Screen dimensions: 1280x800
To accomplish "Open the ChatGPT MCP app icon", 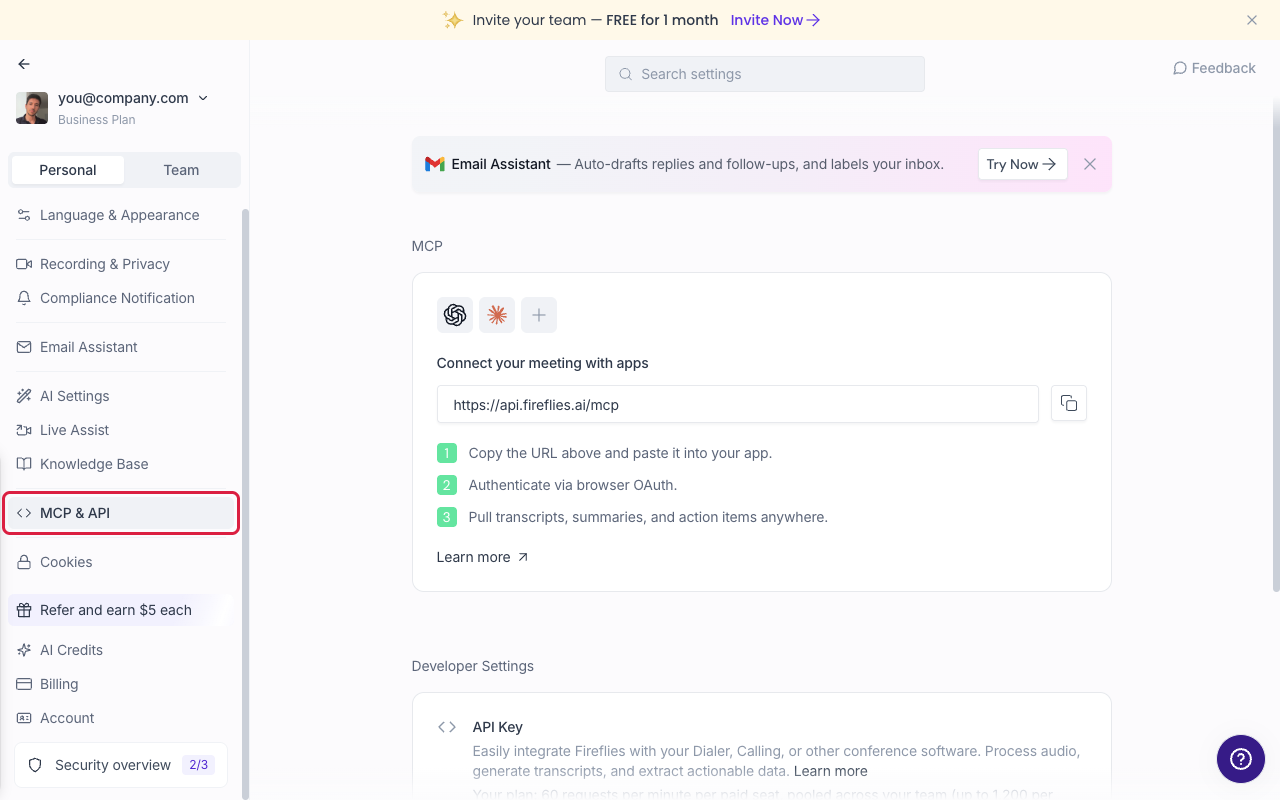I will click(455, 315).
